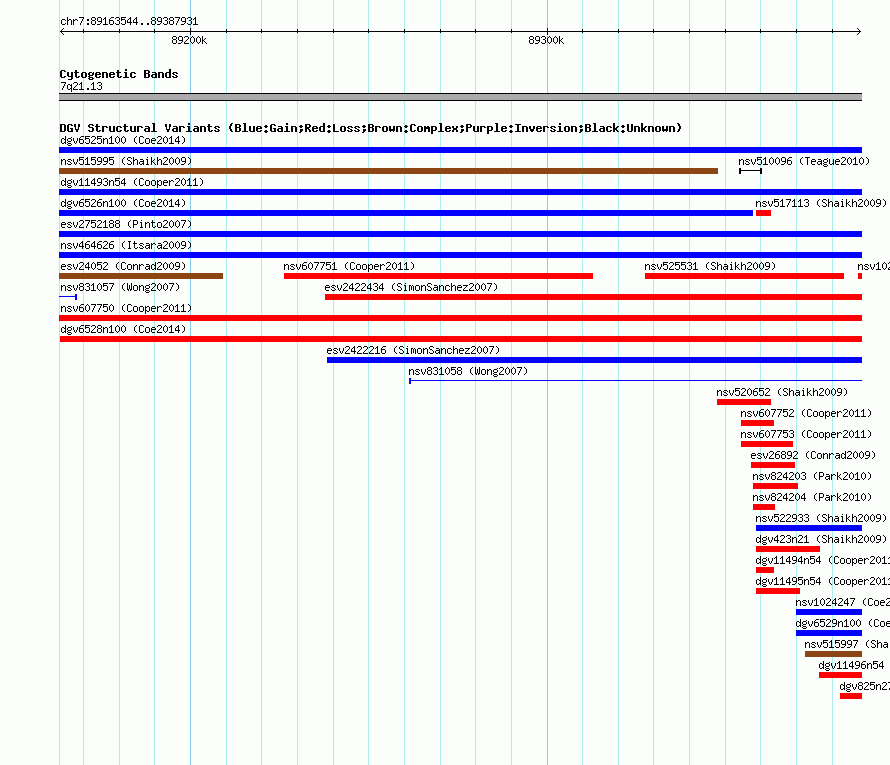
Task: Click the nsv517113 (Shaikh2009) small red bar
Action: click(763, 213)
